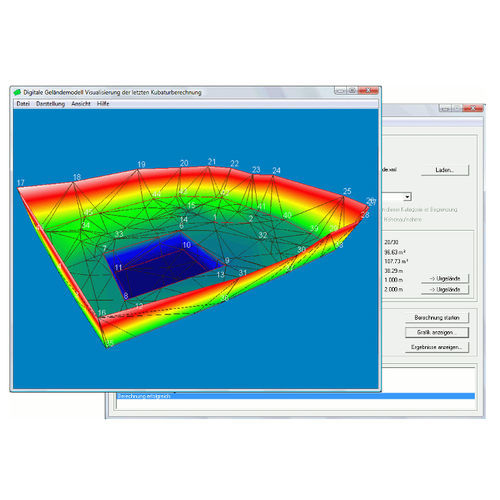500x500 pixels.
Task: Click terrain point label 22
Action: 235,164
